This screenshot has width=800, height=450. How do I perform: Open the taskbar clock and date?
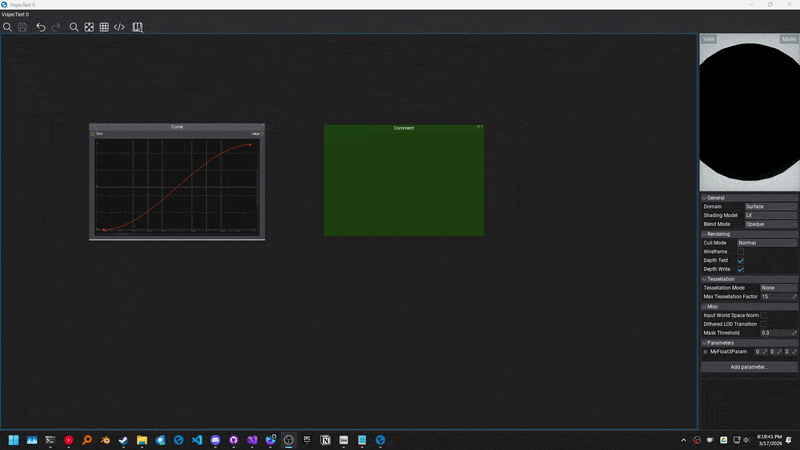tap(769, 440)
